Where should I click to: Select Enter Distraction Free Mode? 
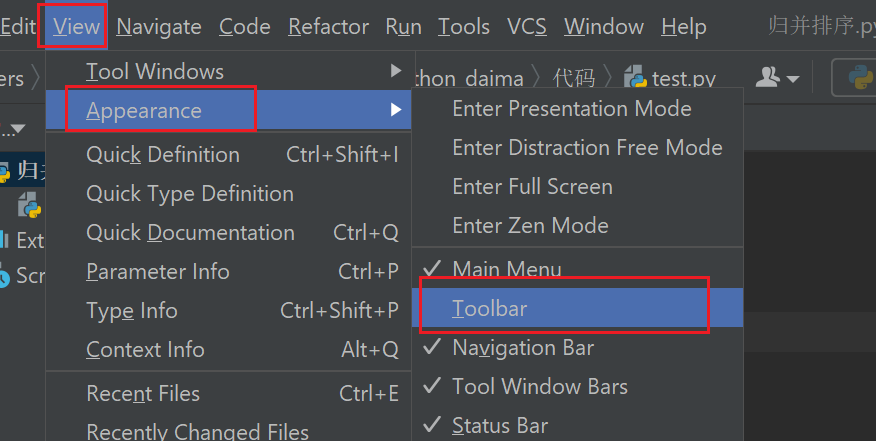click(578, 148)
